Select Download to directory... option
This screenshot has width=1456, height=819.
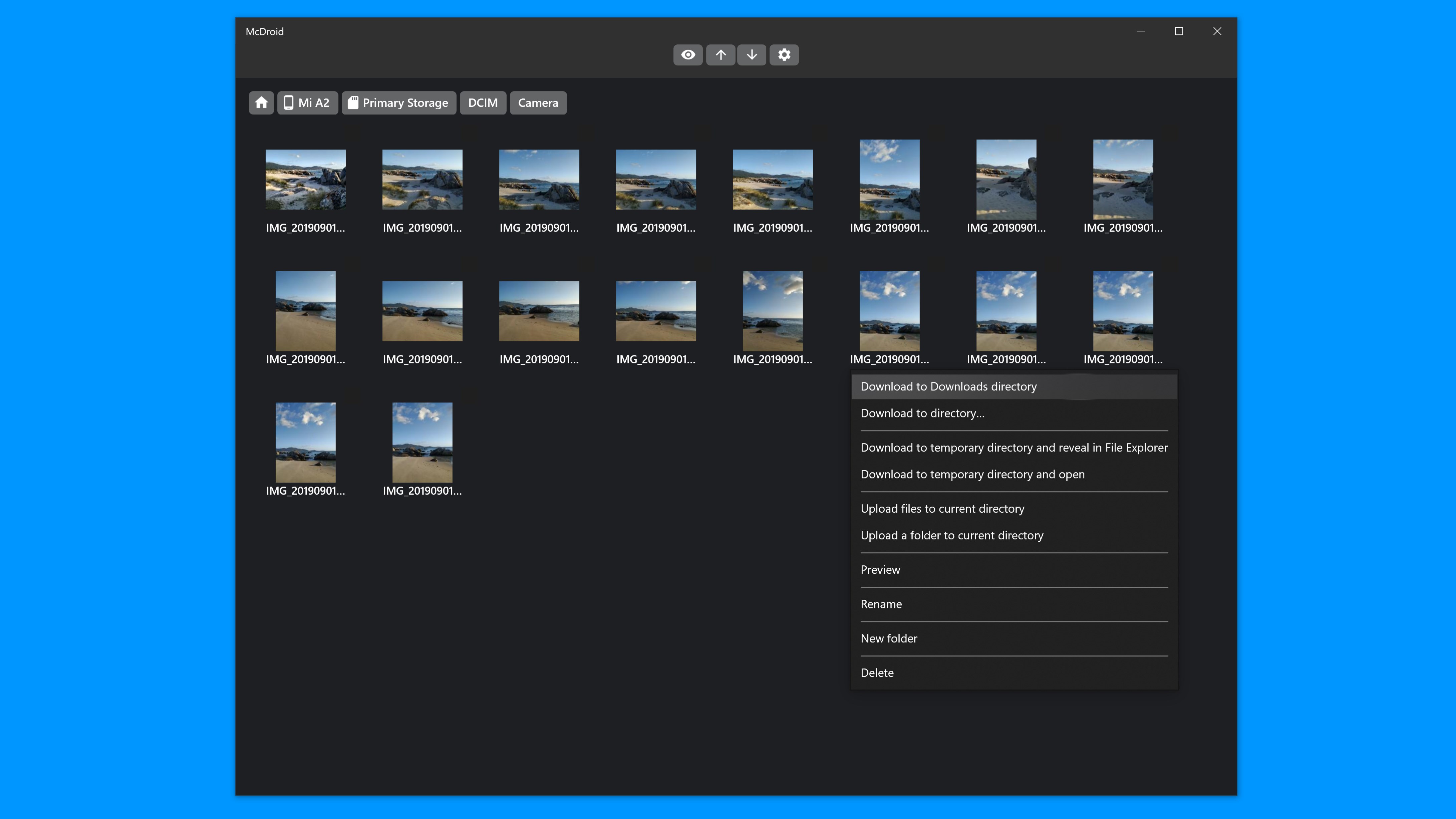click(922, 413)
